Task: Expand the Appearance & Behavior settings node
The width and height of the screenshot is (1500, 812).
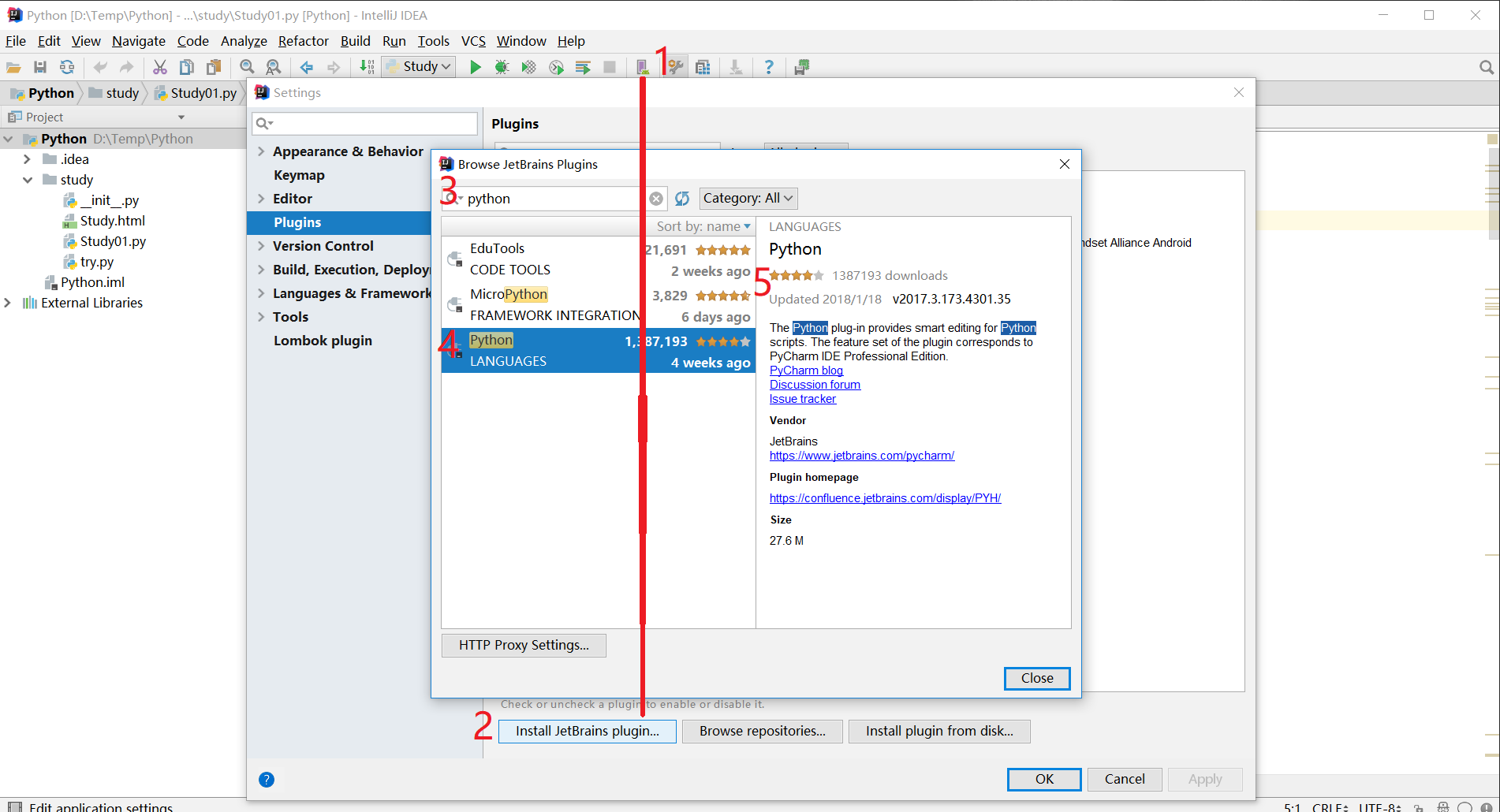Action: [x=261, y=151]
